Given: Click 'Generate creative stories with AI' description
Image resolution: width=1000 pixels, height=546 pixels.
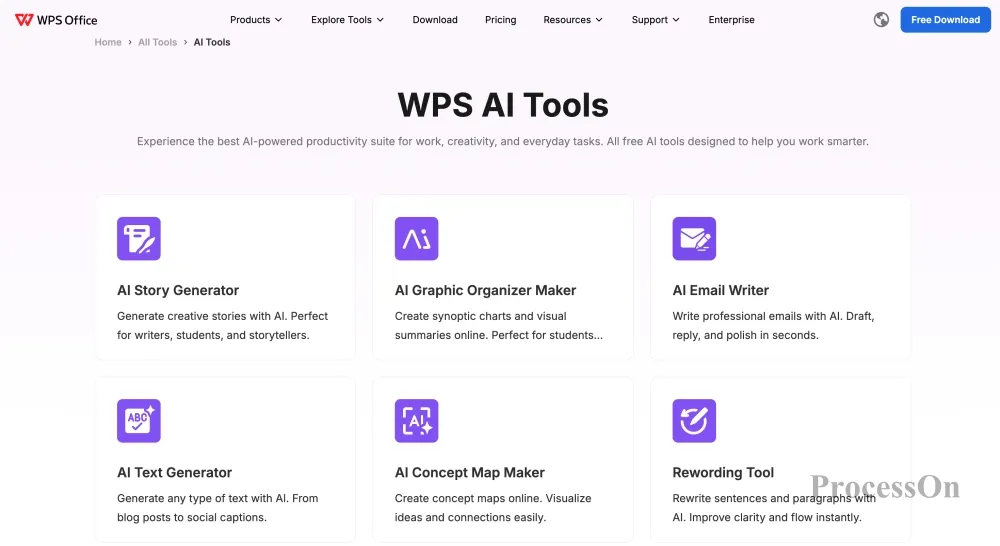Looking at the screenshot, I should 222,325.
